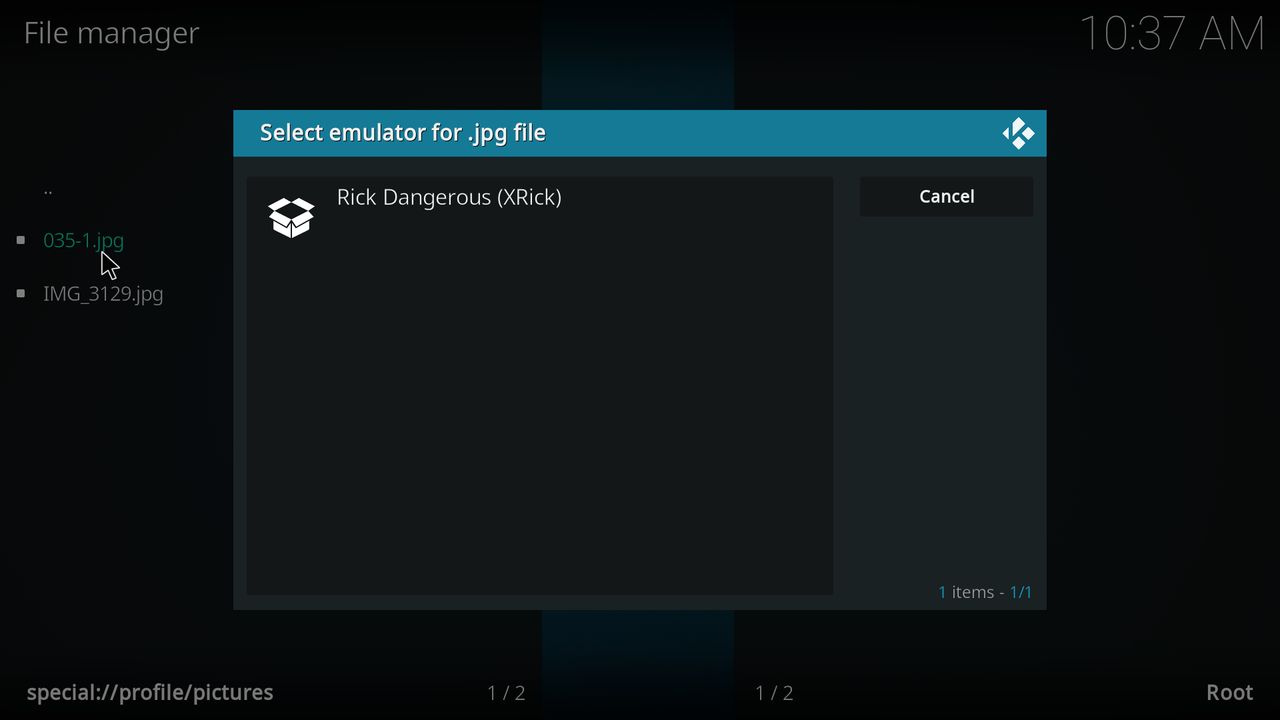Click the Kodi logo in dialog header

tap(1018, 133)
